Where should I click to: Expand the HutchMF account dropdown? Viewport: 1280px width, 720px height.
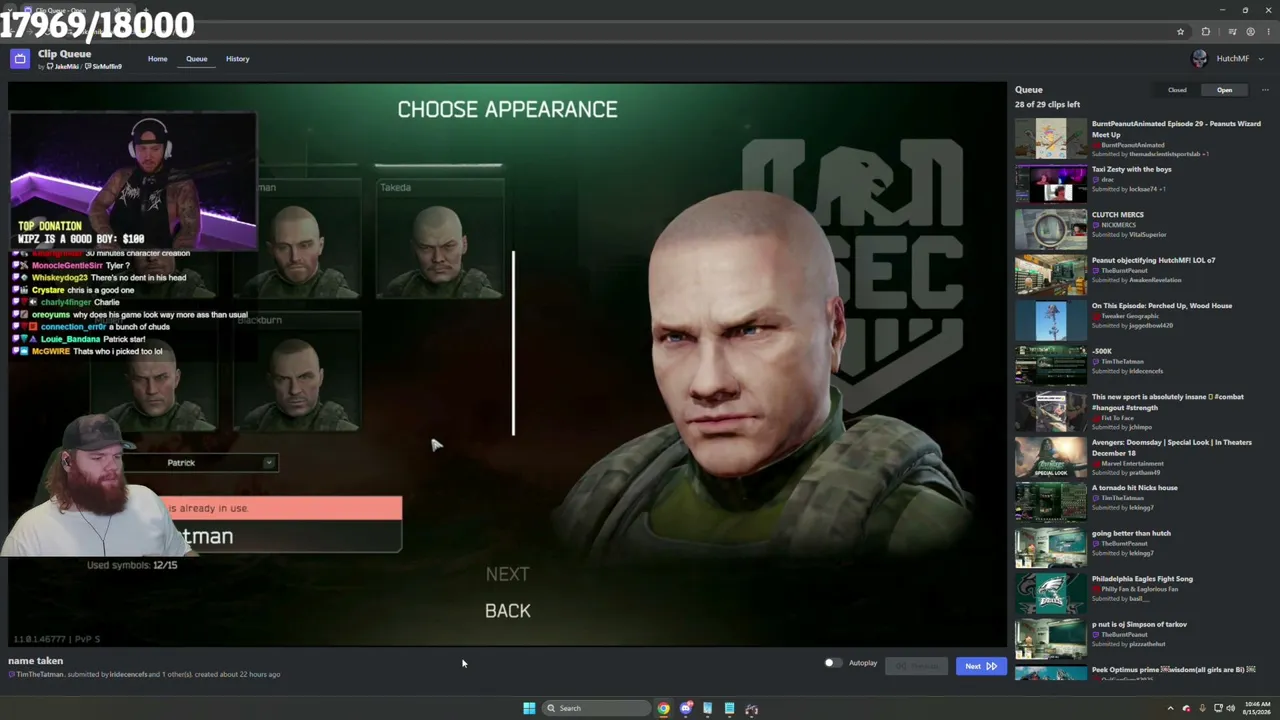[1261, 59]
